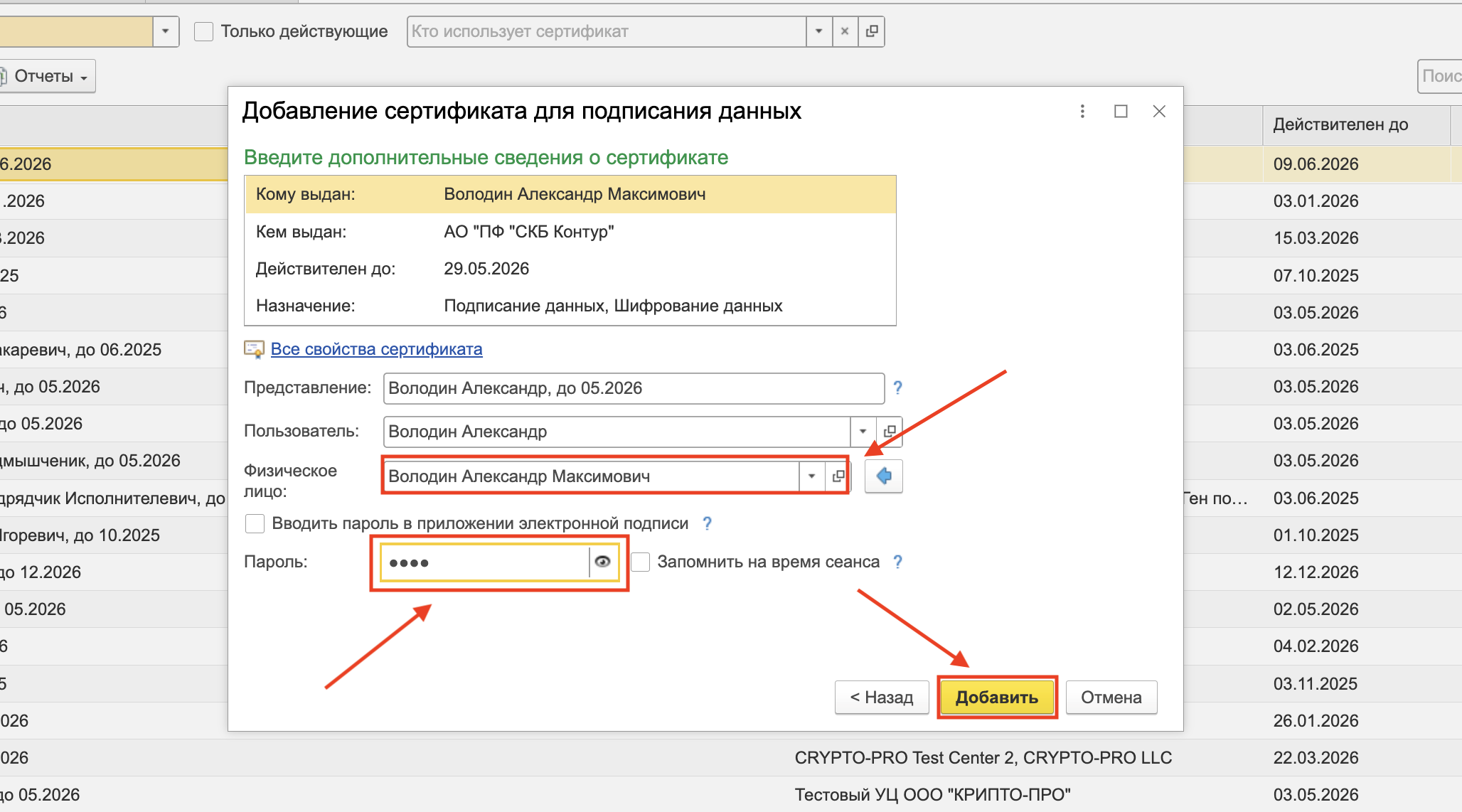Click the Пользователь input field

[617, 432]
